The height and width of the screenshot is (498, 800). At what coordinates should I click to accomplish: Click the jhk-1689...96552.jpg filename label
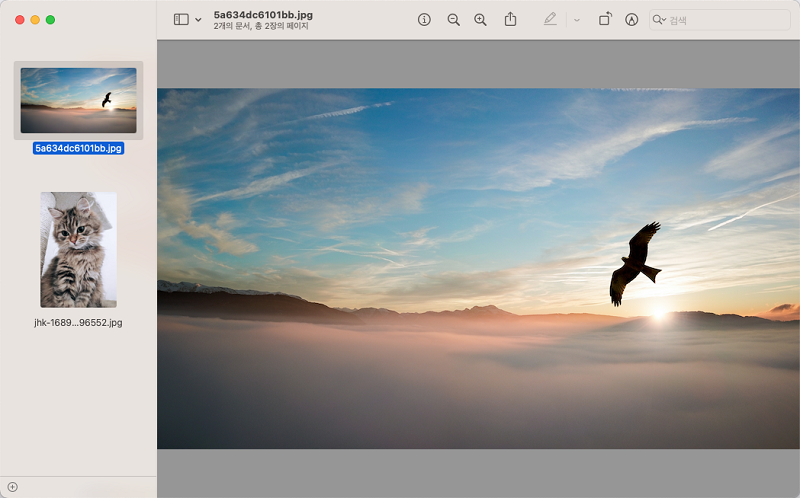[78, 323]
